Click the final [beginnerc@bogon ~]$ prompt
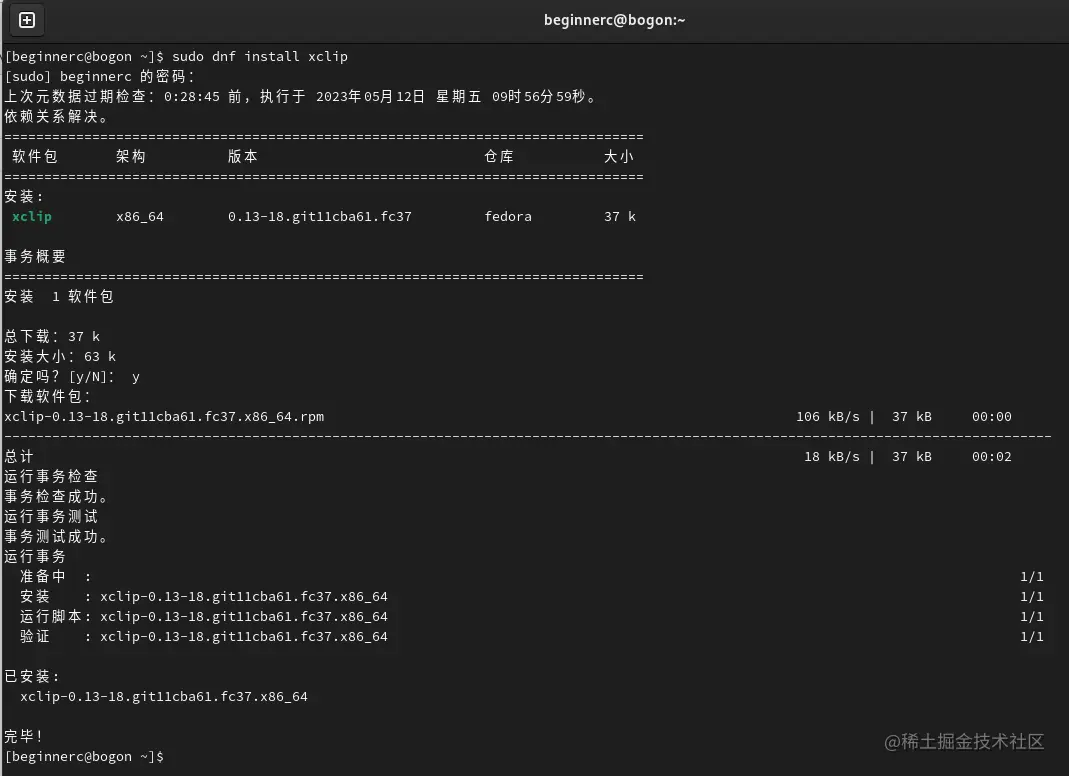Screen dimensions: 1069x776 coord(85,757)
